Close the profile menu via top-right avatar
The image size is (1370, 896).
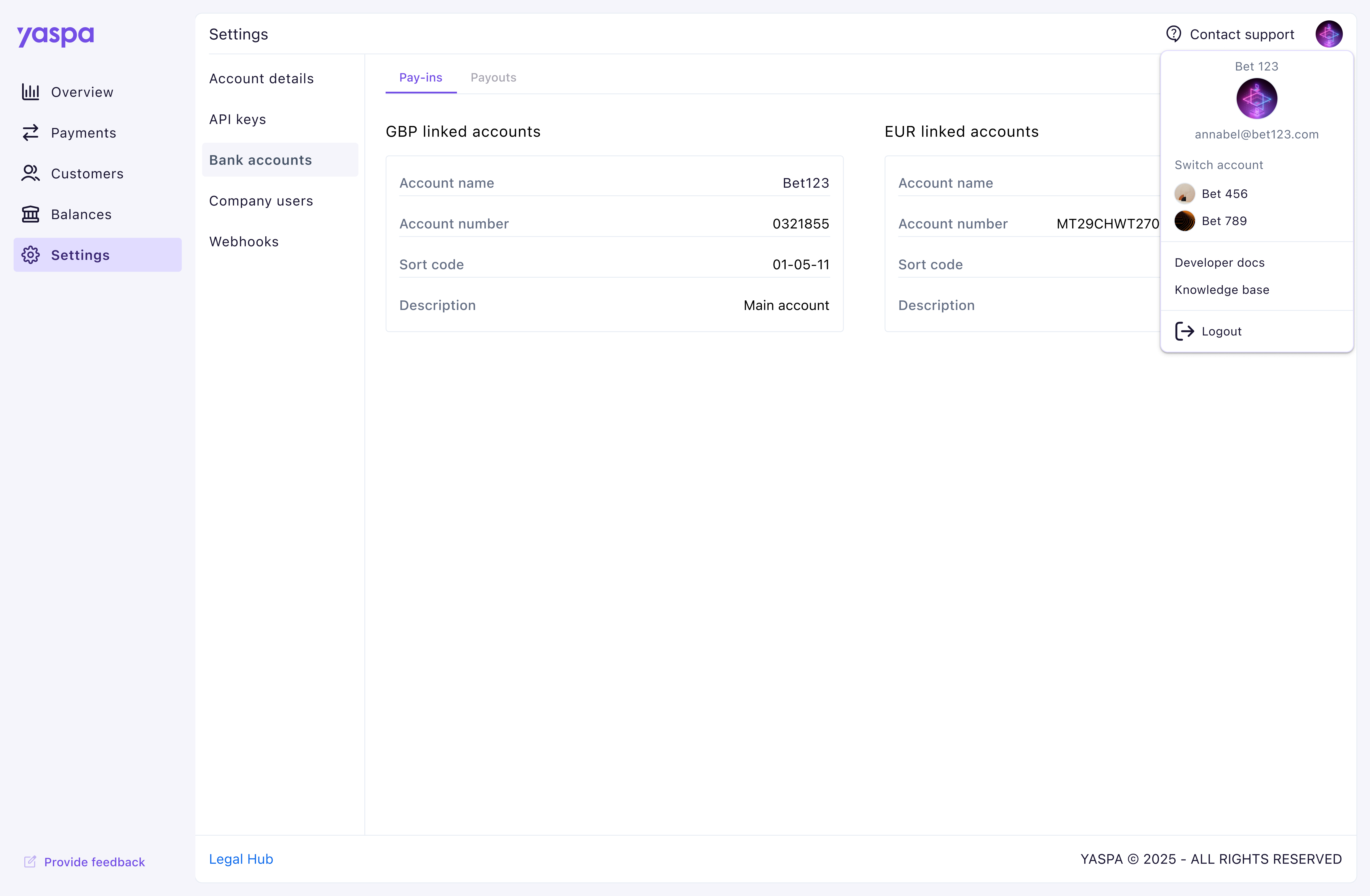click(1329, 34)
